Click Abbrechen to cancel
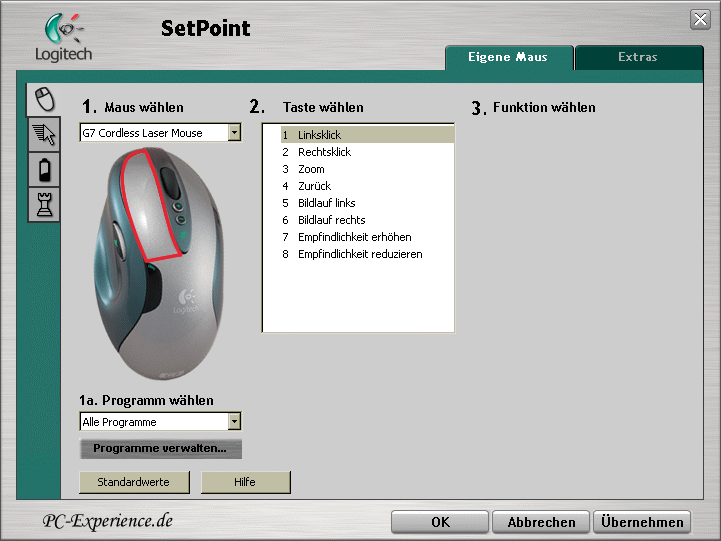Image resolution: width=721 pixels, height=541 pixels. (541, 522)
